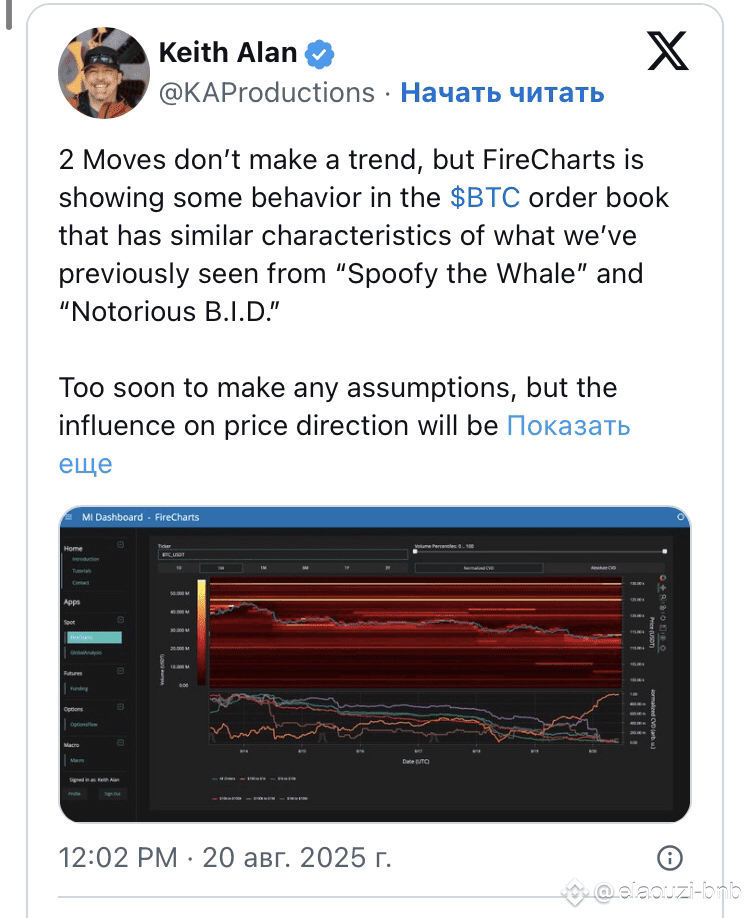Click the tweet timestamp 12:02 PM
The image size is (750, 918).
(x=118, y=858)
